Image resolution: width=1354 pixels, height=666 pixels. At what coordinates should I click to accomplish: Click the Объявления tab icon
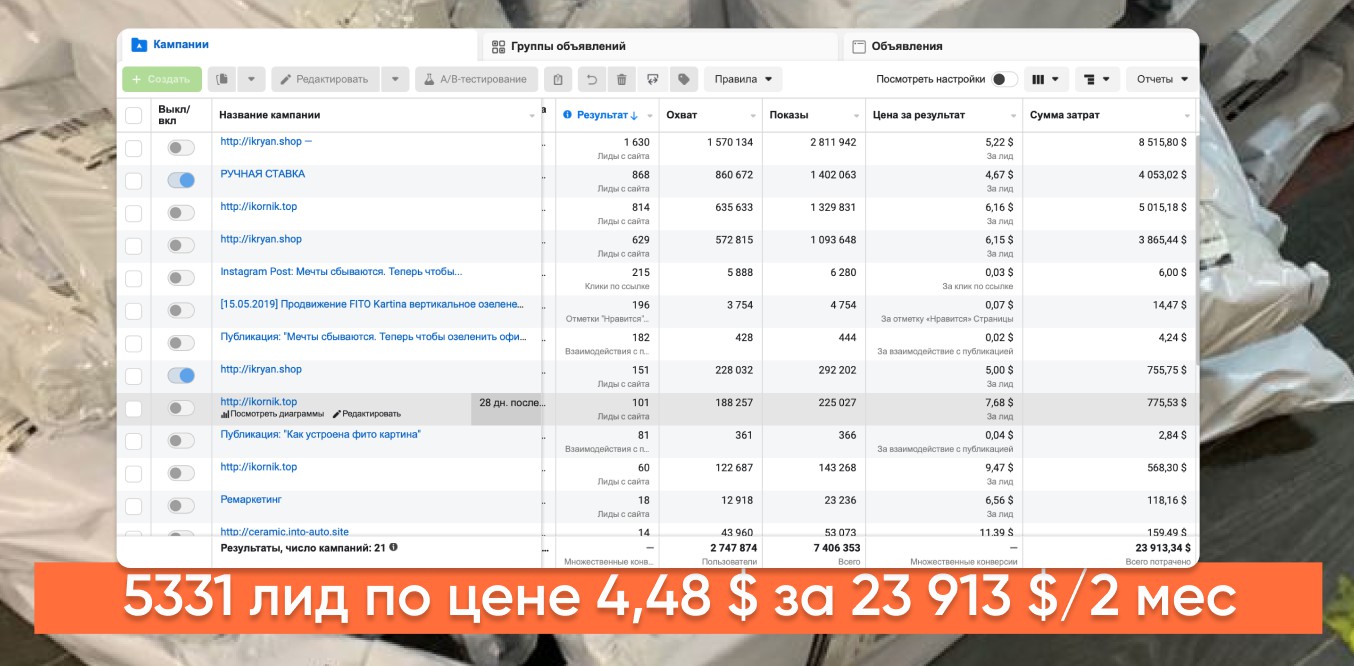[x=858, y=46]
